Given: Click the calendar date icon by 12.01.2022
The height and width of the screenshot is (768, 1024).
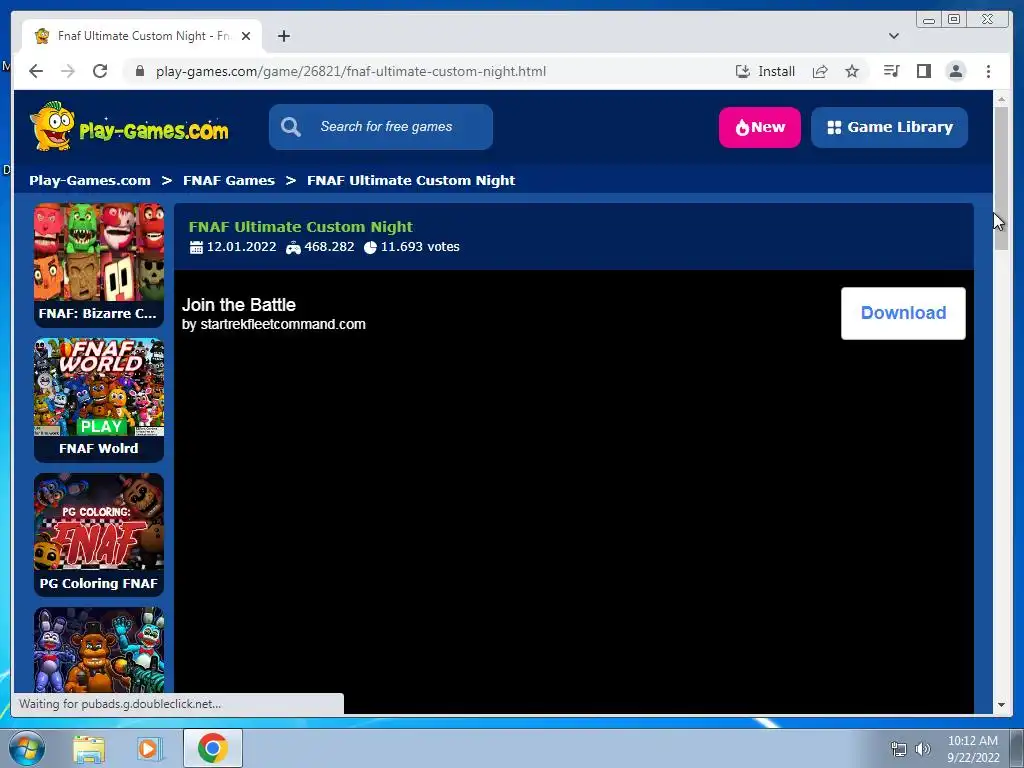Looking at the screenshot, I should [196, 248].
